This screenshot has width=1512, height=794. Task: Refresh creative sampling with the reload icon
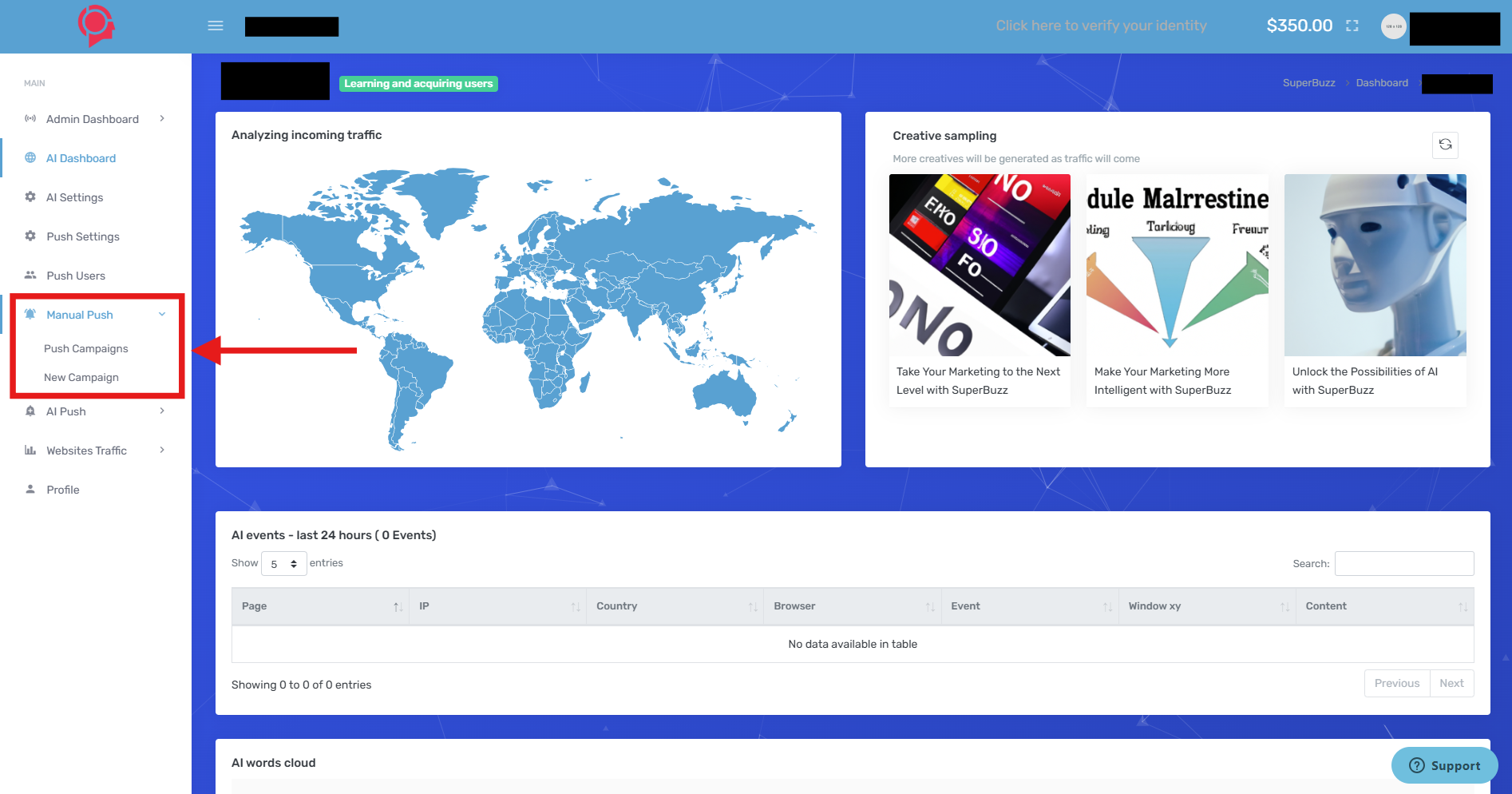click(1445, 145)
